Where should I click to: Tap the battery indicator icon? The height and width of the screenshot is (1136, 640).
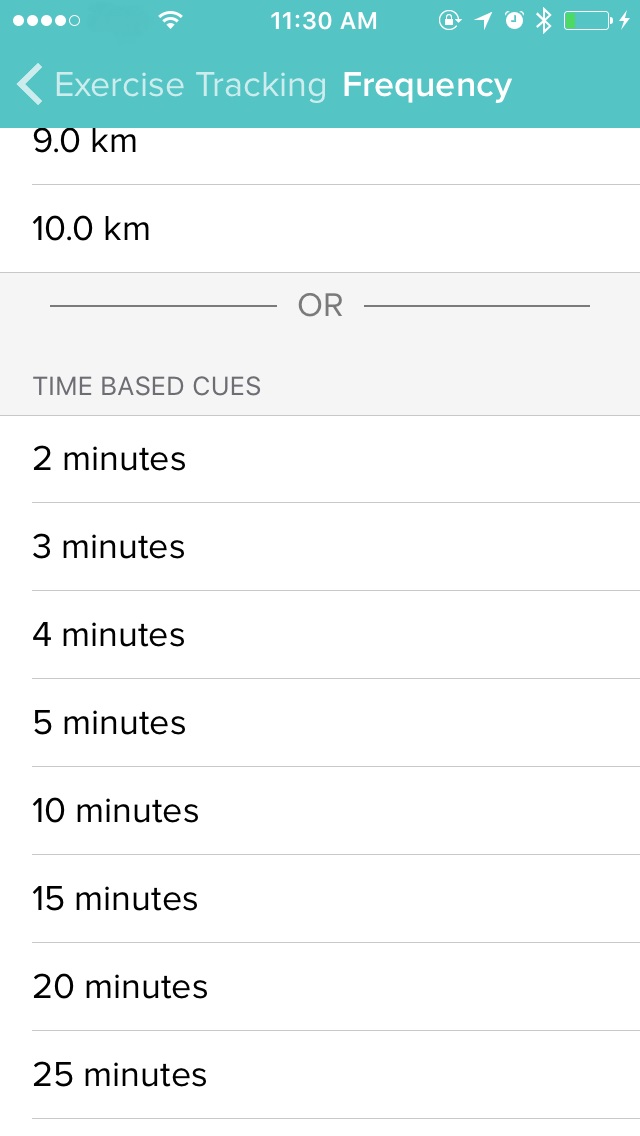tap(588, 21)
